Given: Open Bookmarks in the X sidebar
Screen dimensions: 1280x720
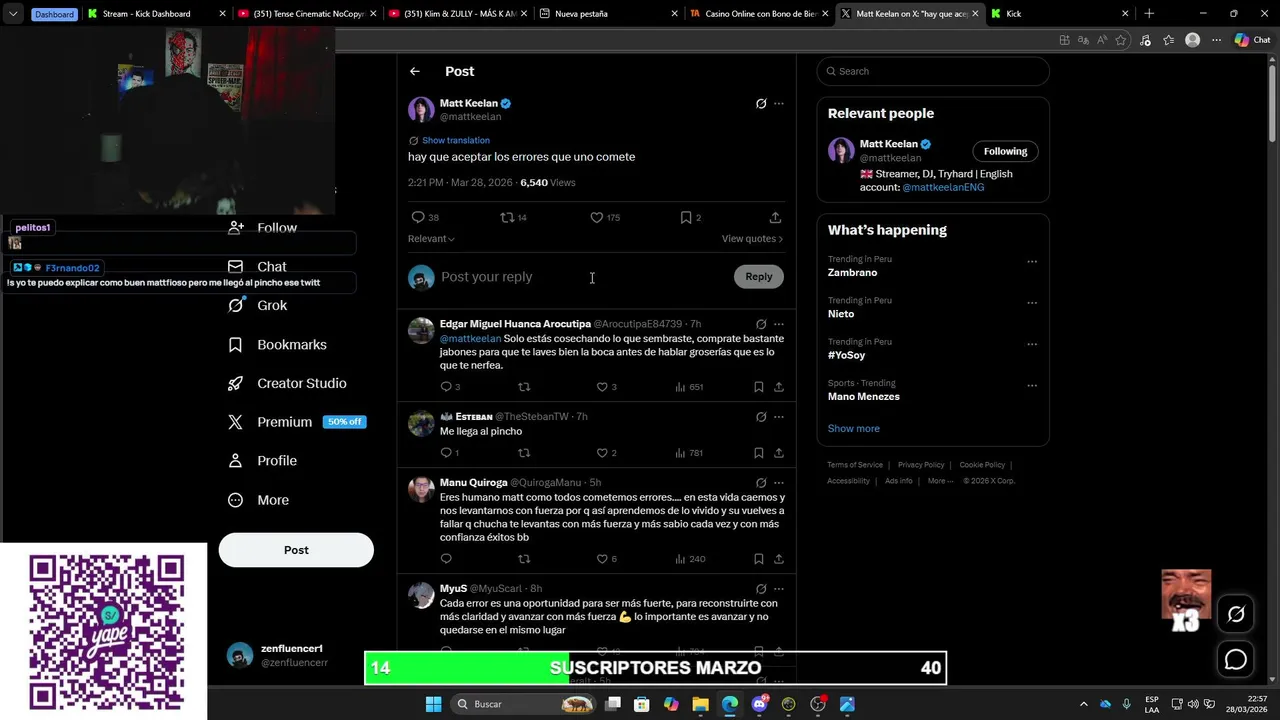Looking at the screenshot, I should click(x=278, y=344).
